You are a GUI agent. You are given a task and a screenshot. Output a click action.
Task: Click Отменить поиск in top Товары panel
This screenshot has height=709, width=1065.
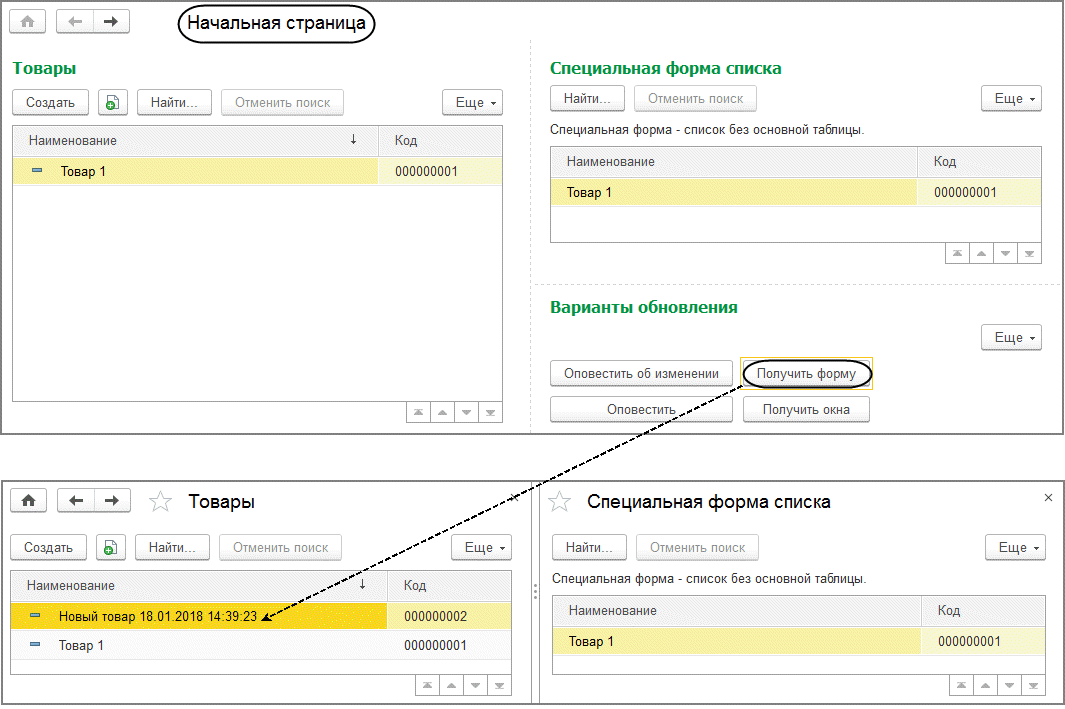click(283, 103)
